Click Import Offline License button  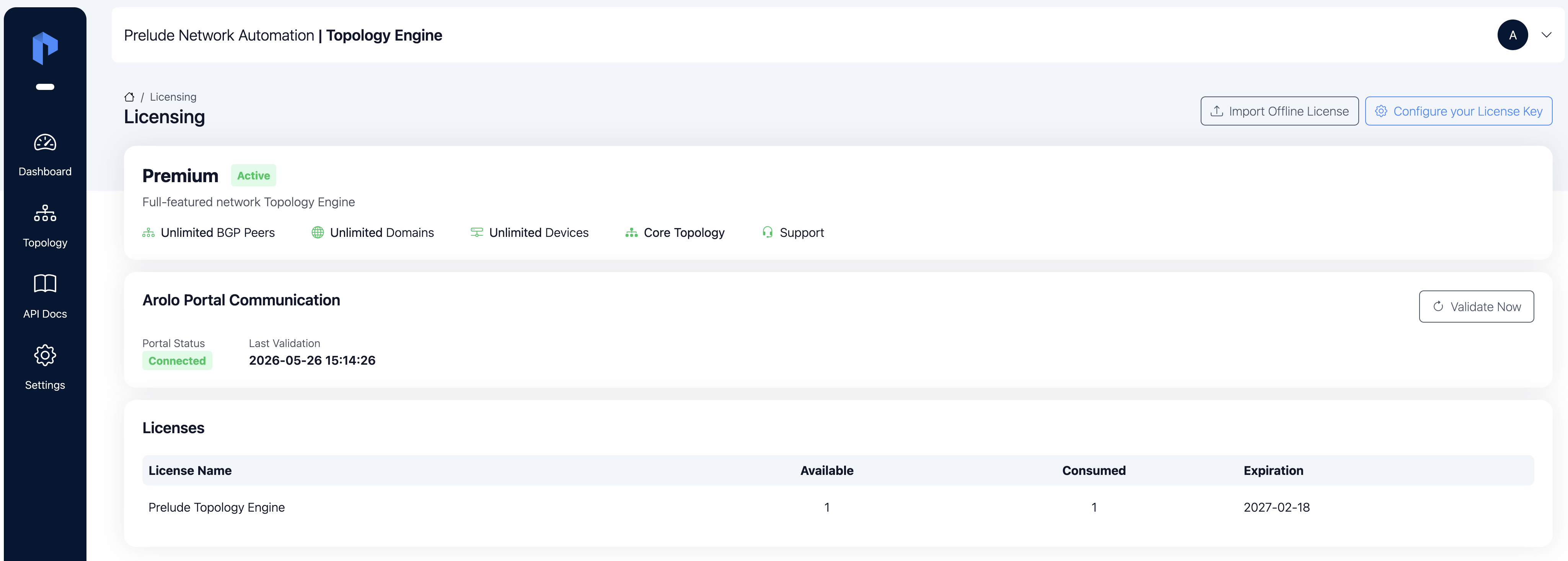click(x=1279, y=111)
